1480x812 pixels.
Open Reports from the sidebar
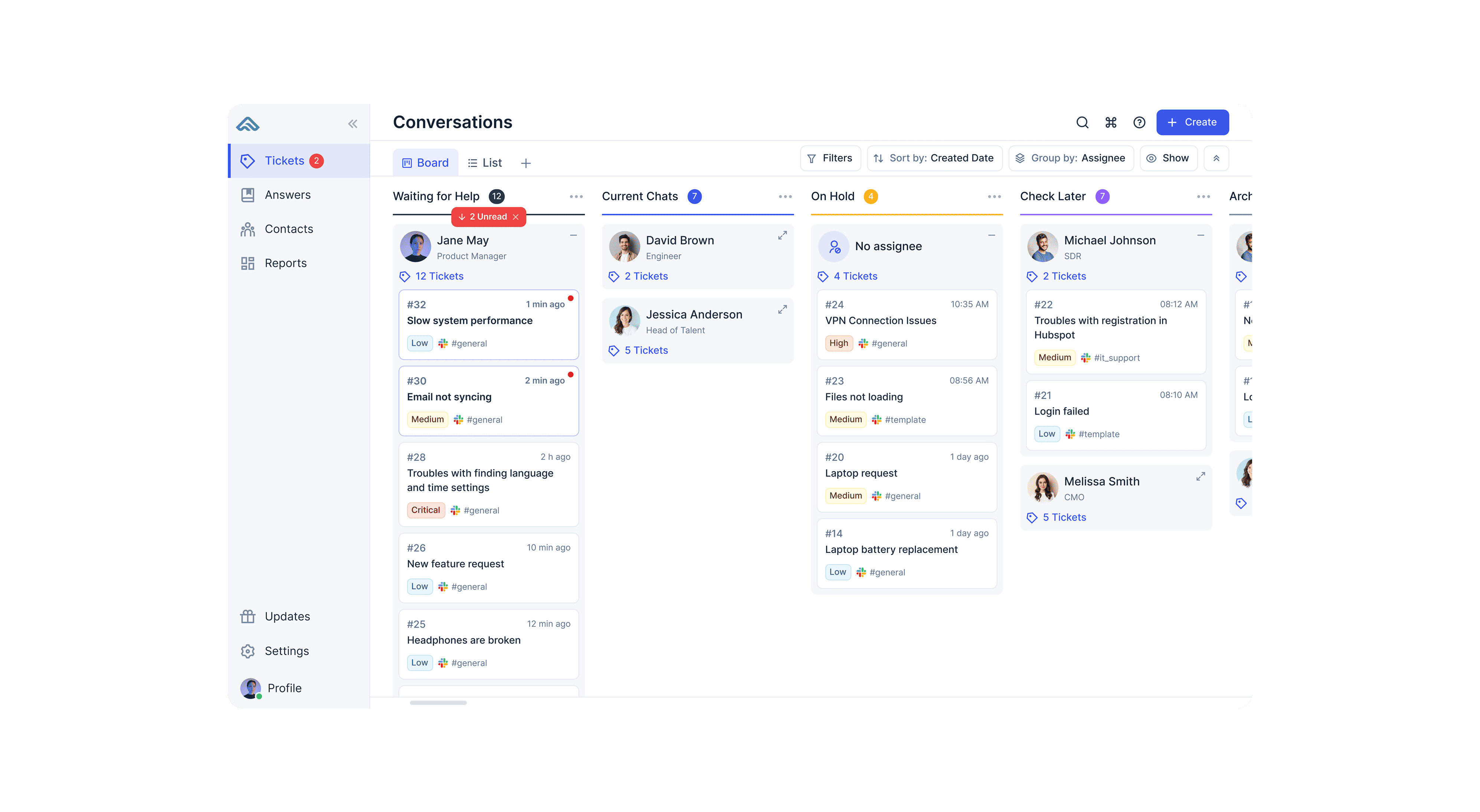coord(248,263)
